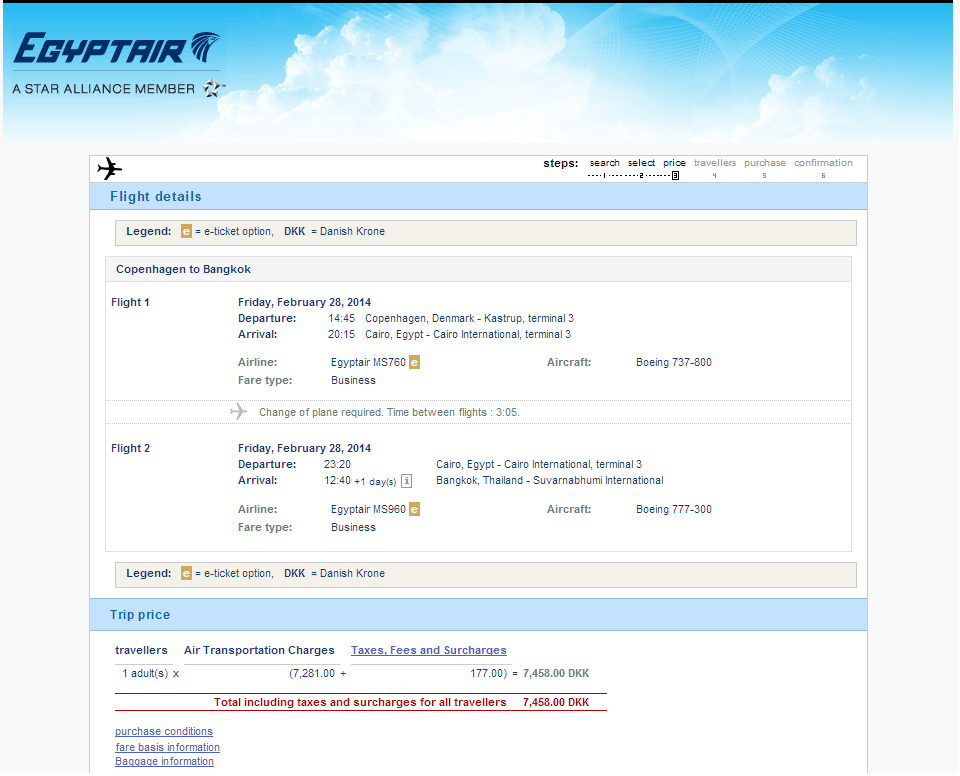This screenshot has width=960, height=776.
Task: Click the e-ticket icon next to MS960
Action: [x=414, y=510]
